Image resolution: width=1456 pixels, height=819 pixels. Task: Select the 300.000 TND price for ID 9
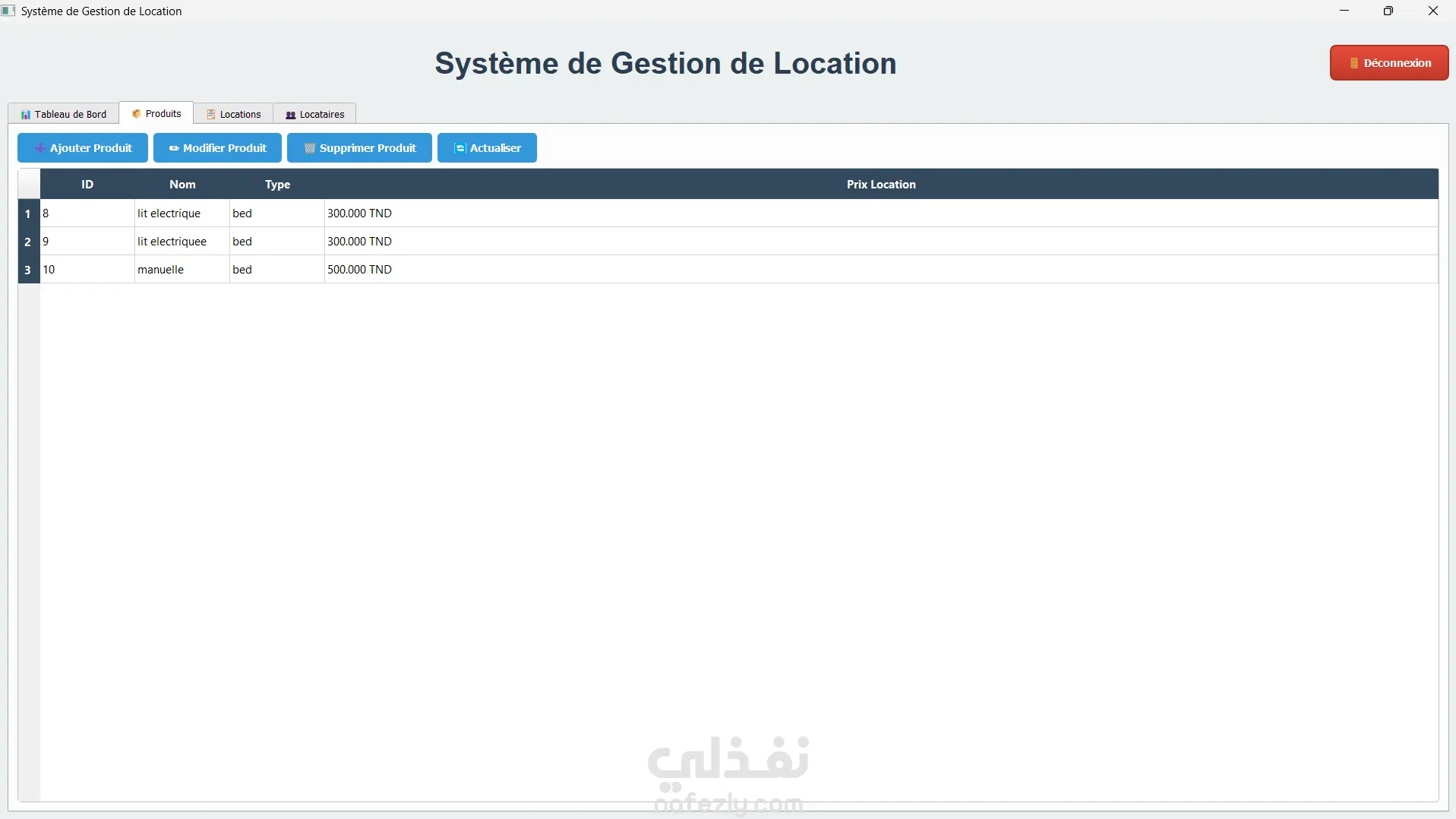coord(881,242)
